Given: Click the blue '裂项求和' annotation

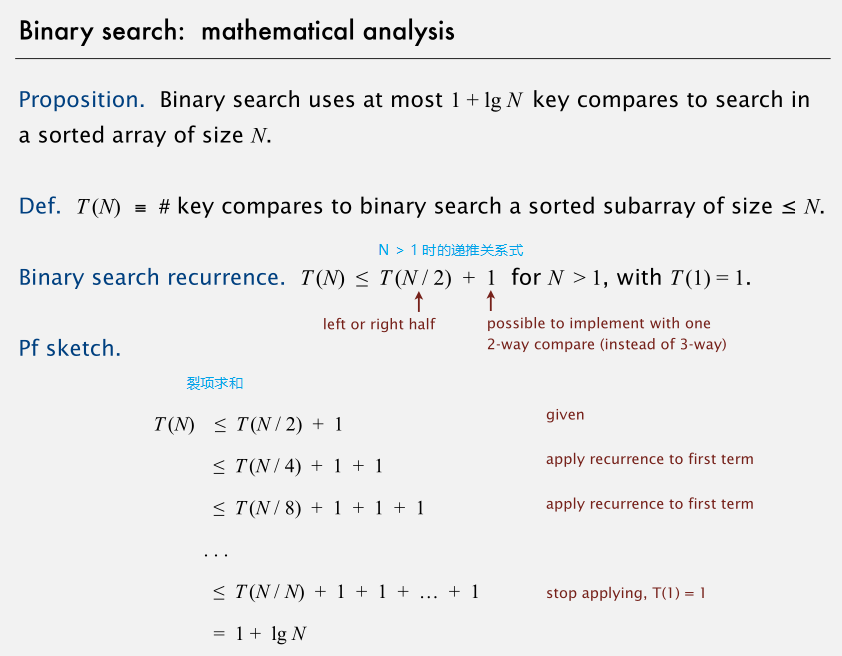Looking at the screenshot, I should (215, 383).
